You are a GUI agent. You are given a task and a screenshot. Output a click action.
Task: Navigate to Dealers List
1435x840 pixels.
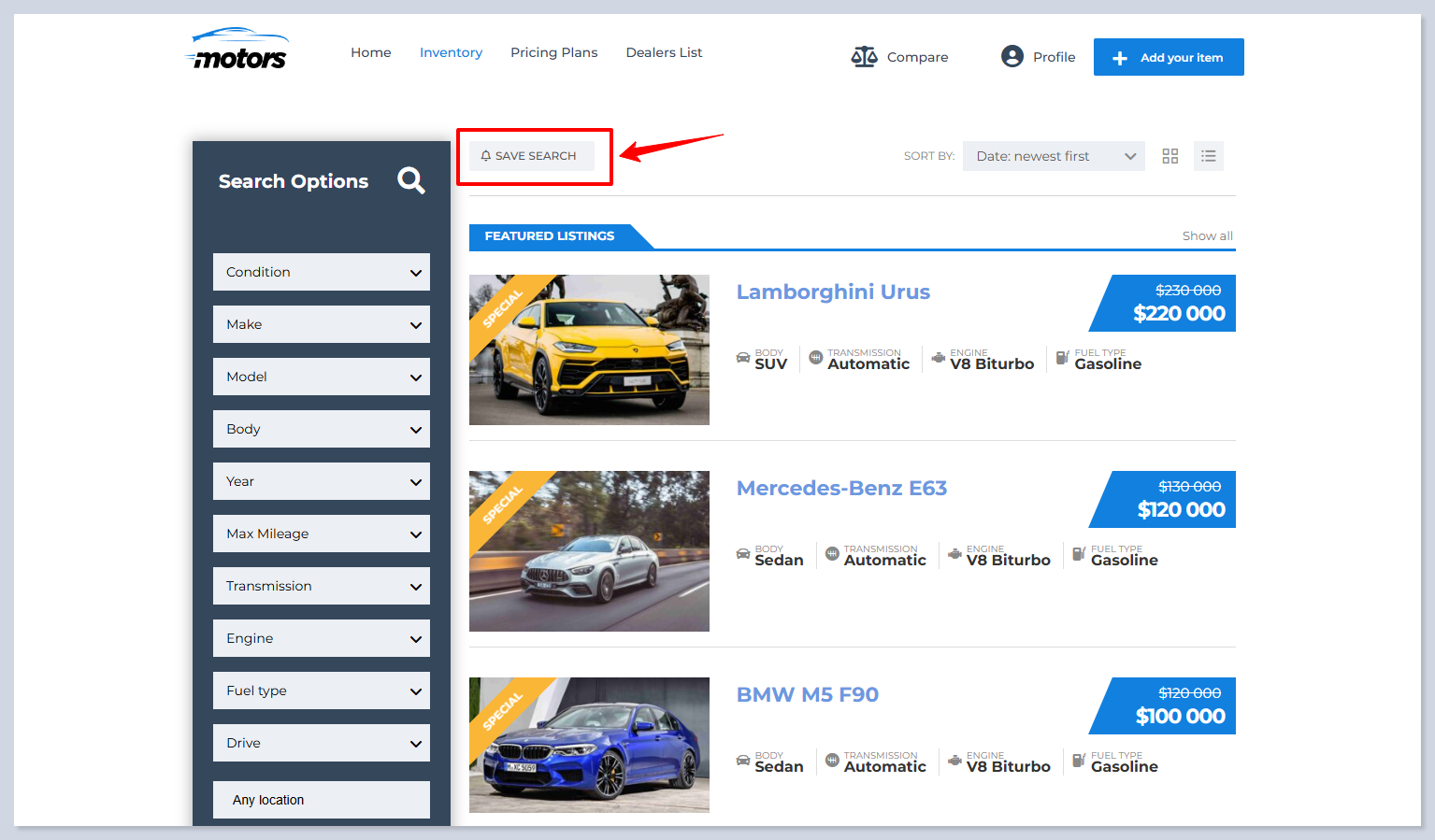coord(664,52)
